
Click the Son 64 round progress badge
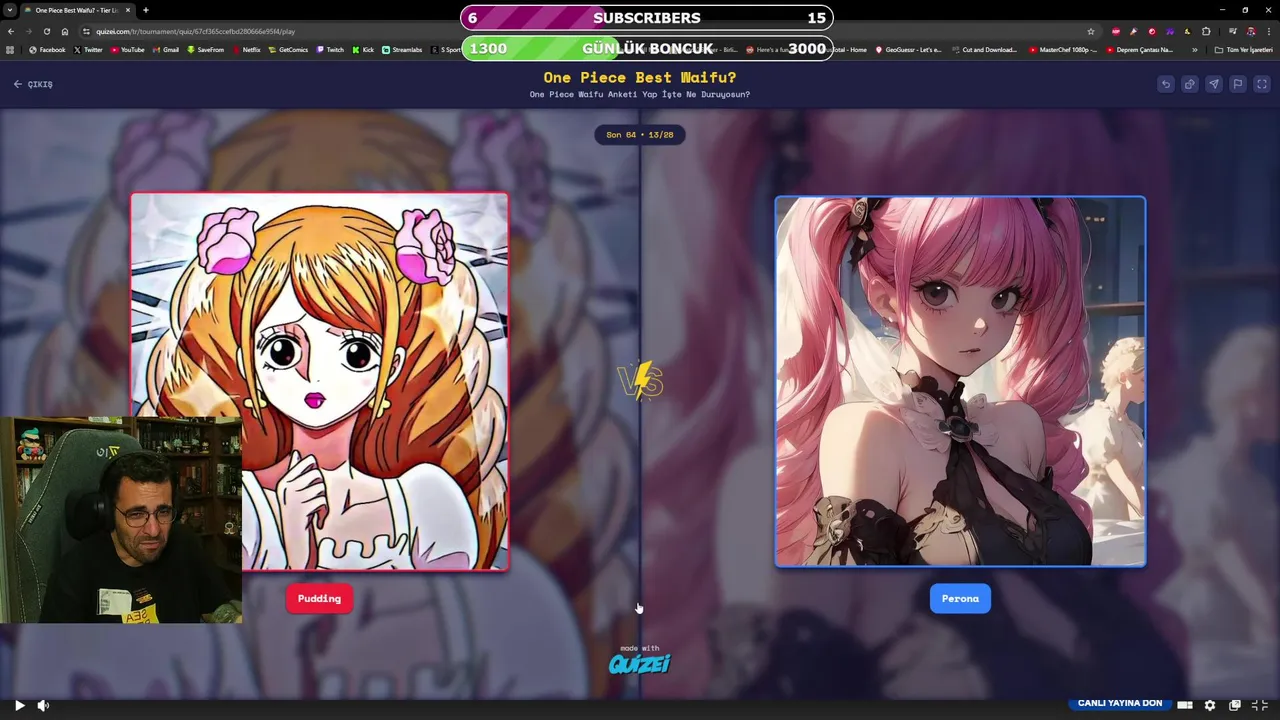coord(640,134)
